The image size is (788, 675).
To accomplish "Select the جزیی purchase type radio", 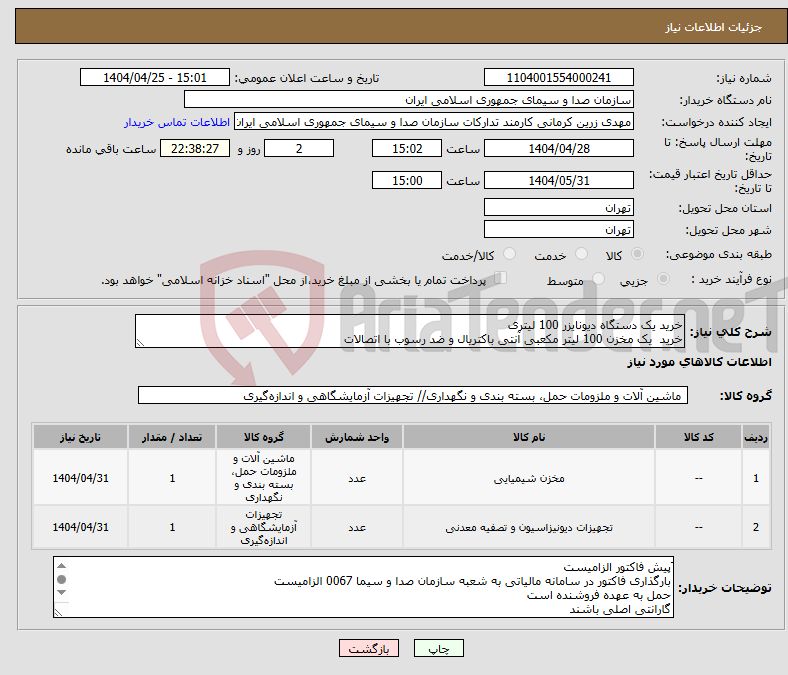I will (x=663, y=278).
